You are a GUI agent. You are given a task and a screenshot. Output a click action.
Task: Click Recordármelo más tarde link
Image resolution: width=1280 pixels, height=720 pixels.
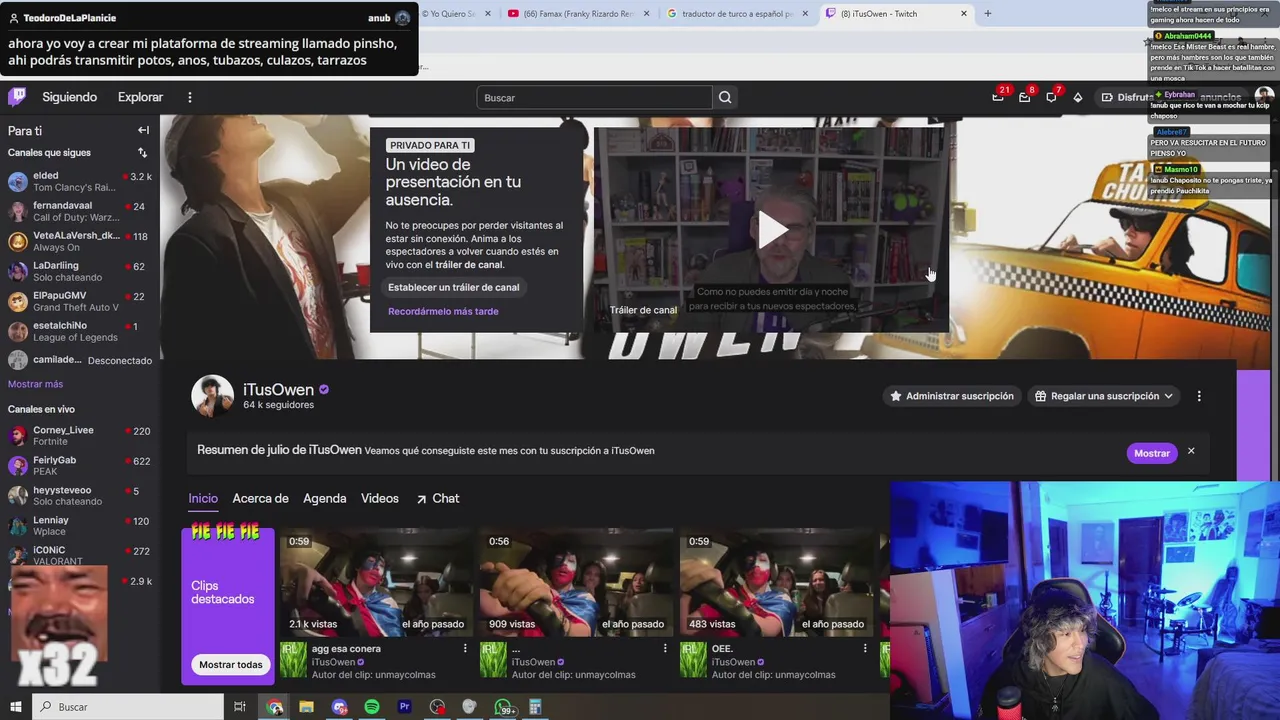pyautogui.click(x=443, y=311)
